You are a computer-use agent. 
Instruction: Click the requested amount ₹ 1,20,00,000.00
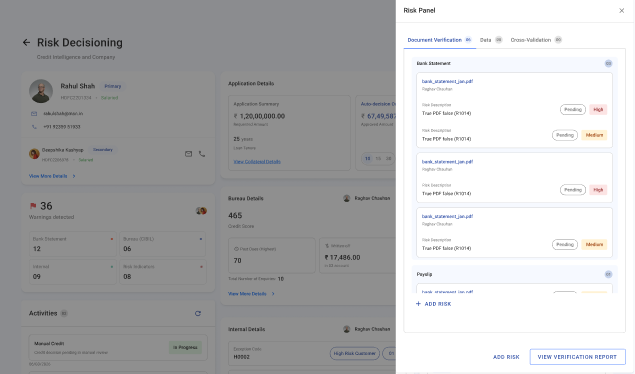pos(259,116)
